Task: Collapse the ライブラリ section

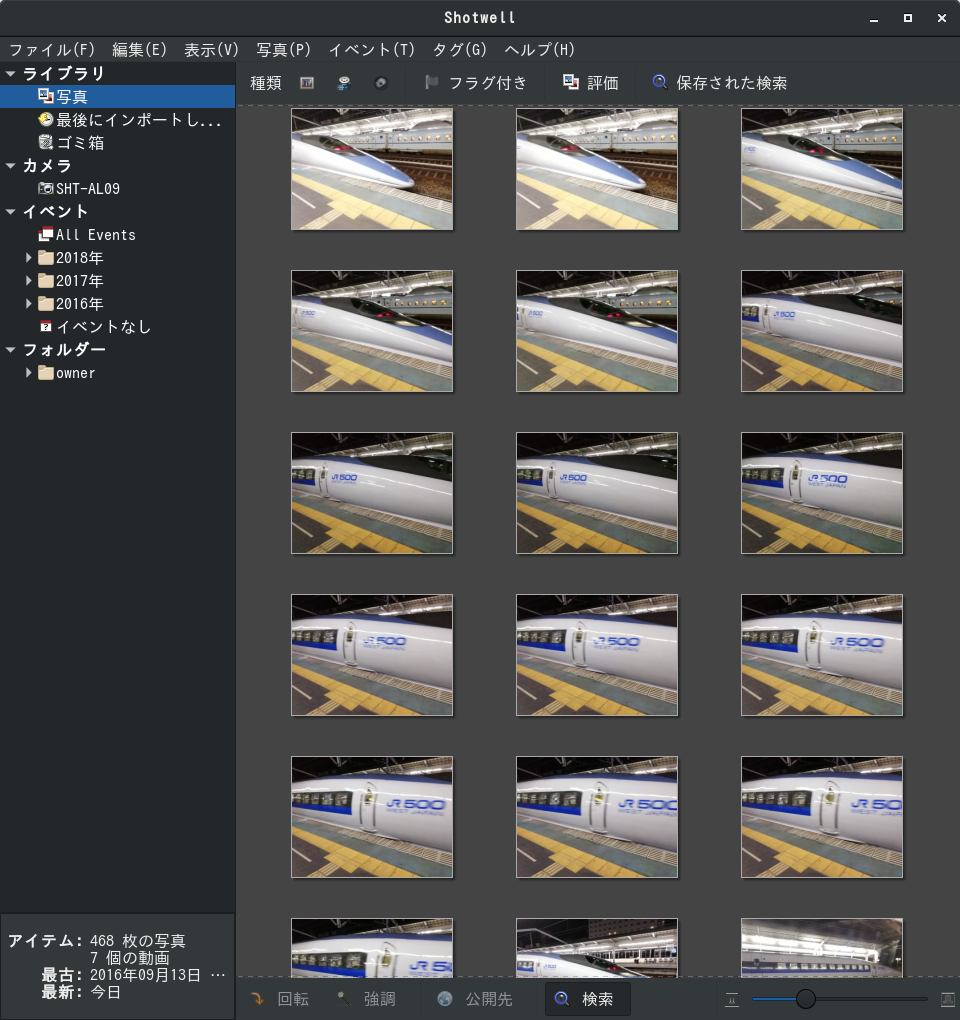Action: [10, 74]
